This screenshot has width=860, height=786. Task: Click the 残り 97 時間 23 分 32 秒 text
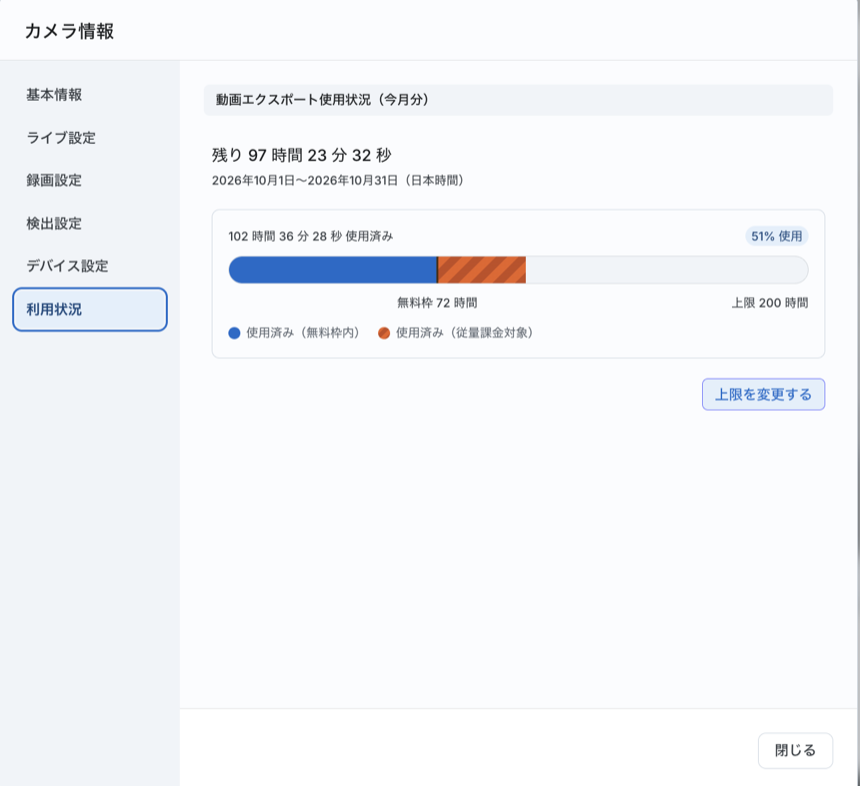(x=302, y=155)
